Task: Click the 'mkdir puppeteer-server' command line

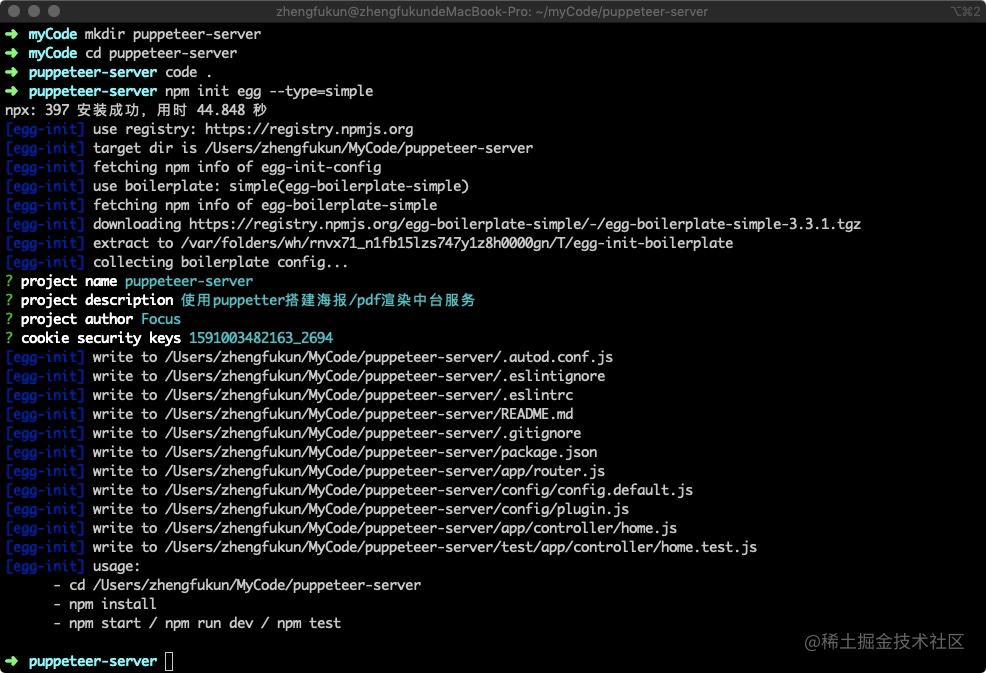Action: tap(133, 34)
